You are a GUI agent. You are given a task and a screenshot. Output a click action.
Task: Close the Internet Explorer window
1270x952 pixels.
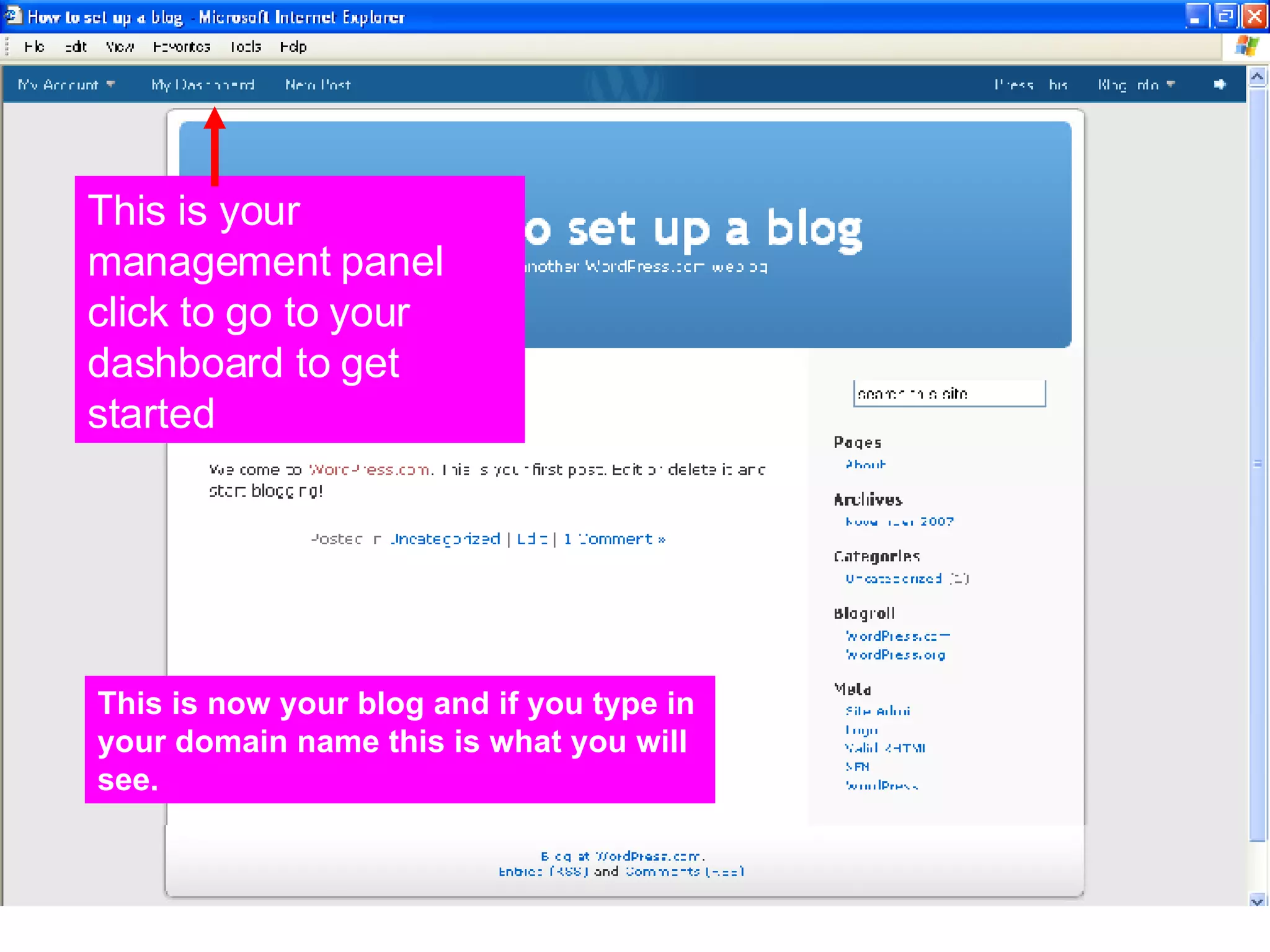(x=1254, y=16)
